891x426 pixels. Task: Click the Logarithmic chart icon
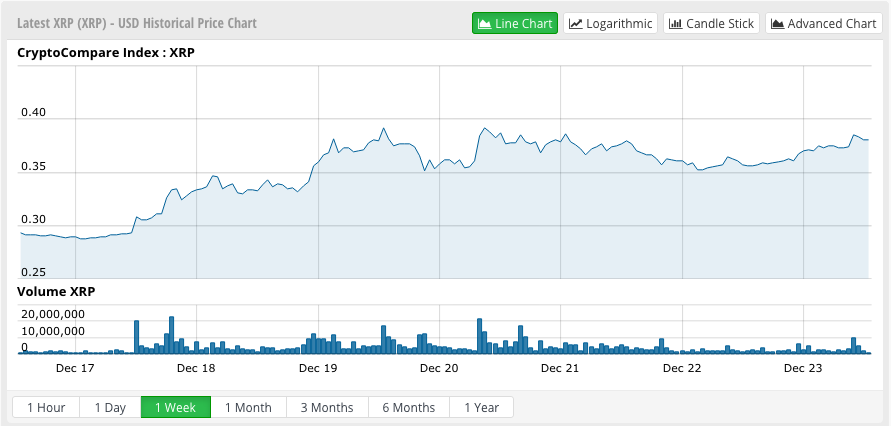(x=576, y=23)
